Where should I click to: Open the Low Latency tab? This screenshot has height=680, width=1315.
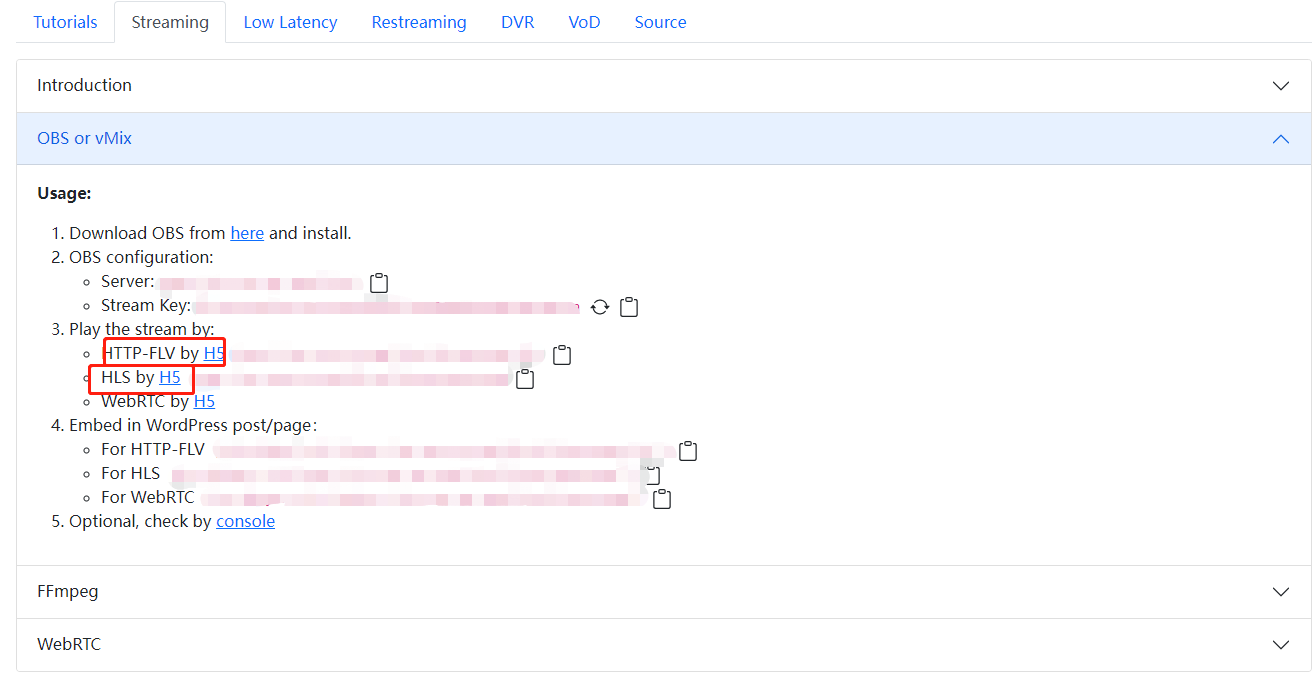tap(290, 22)
